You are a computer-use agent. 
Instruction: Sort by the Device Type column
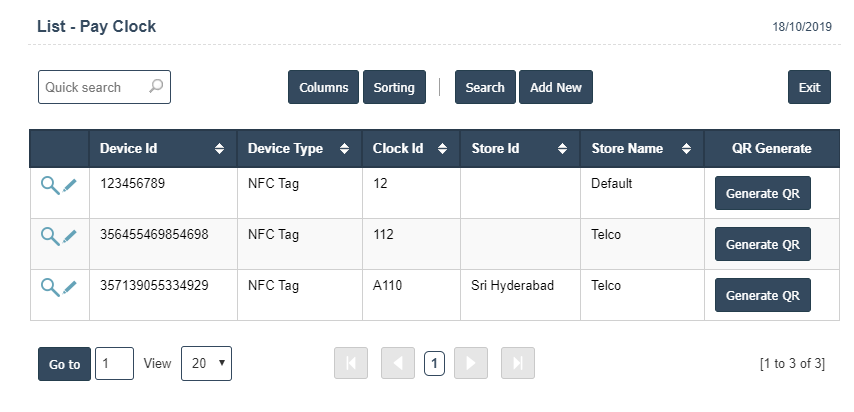point(344,149)
